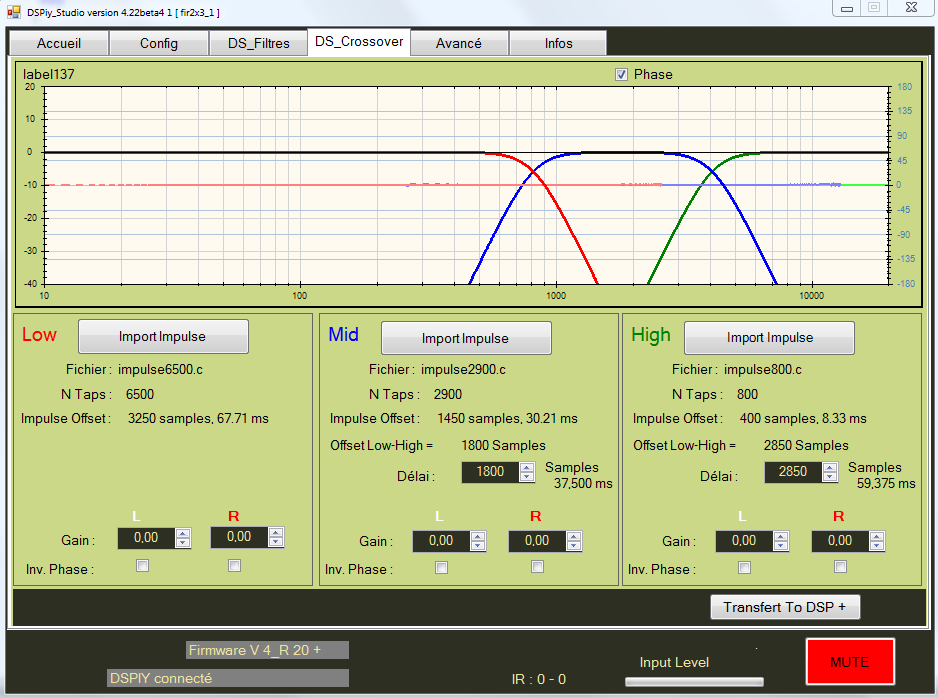The height and width of the screenshot is (698, 938).
Task: Hit the red MUTE button
Action: [x=849, y=662]
